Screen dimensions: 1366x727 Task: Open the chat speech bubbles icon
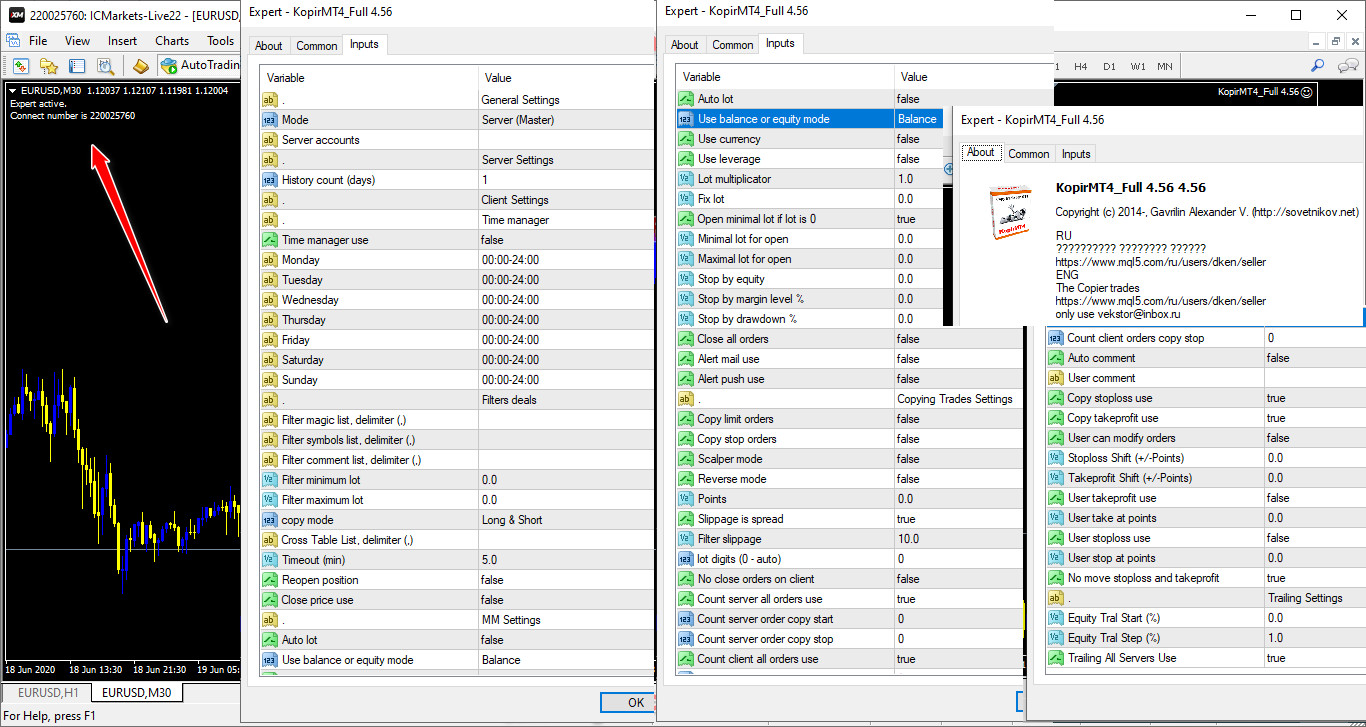(x=1348, y=66)
